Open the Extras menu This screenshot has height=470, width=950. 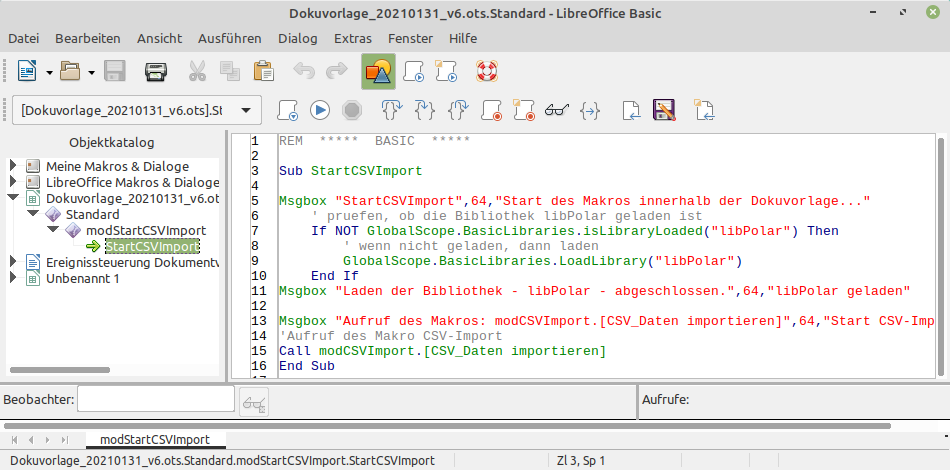(x=353, y=38)
